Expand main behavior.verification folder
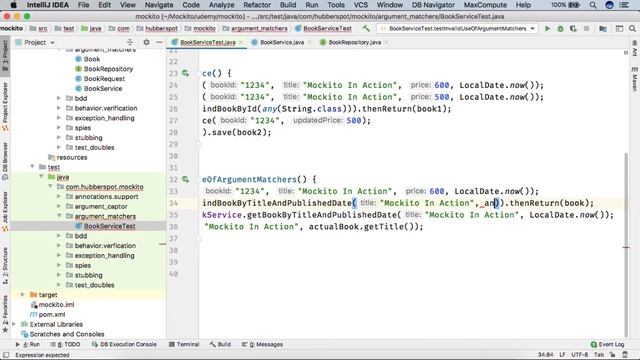 (x=59, y=108)
